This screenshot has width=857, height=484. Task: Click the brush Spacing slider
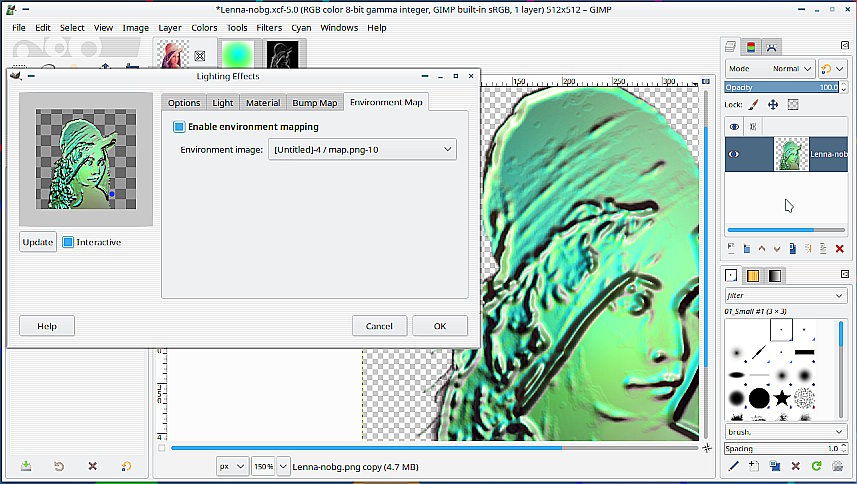782,448
